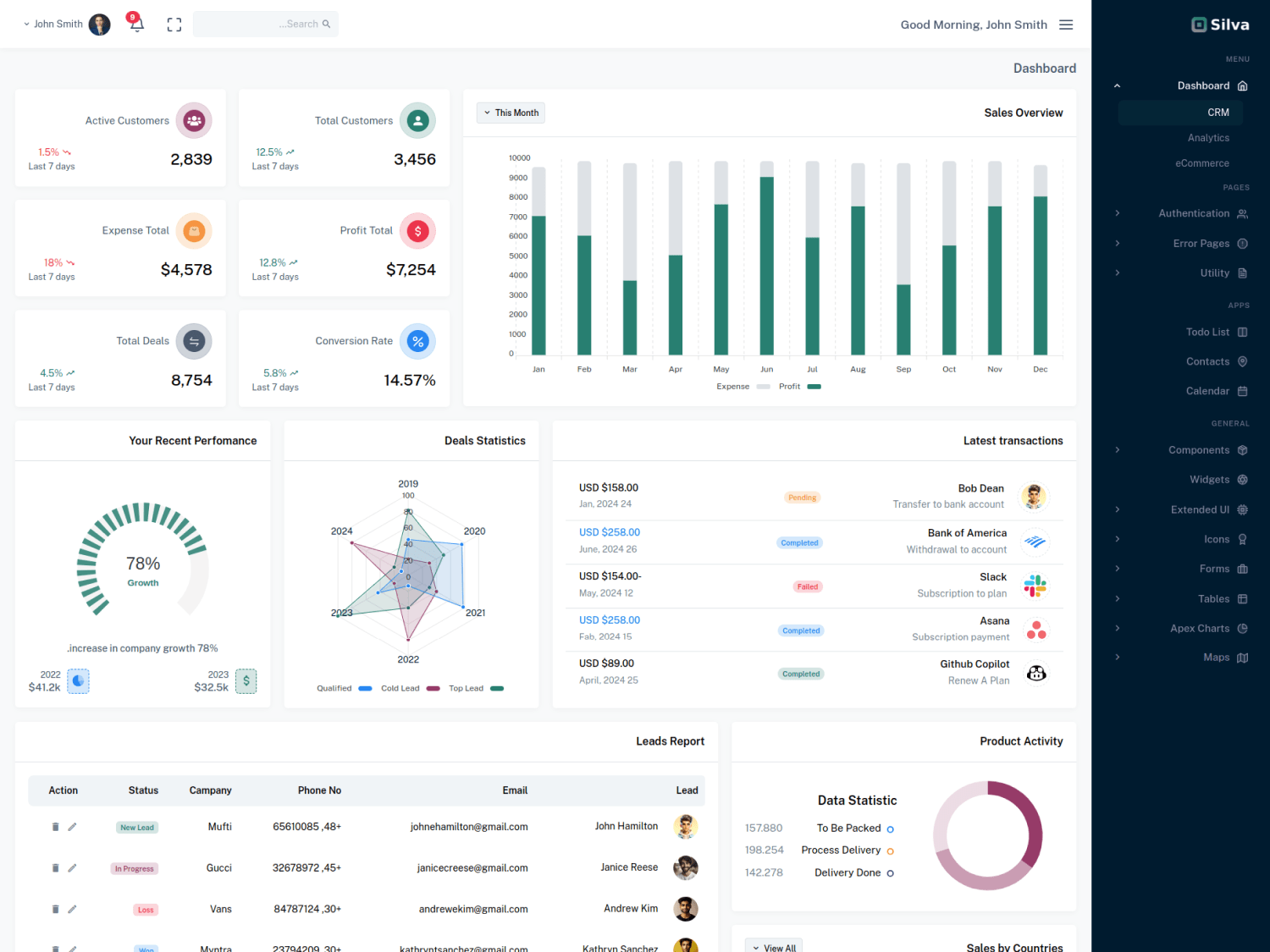Image resolution: width=1270 pixels, height=952 pixels.
Task: Click USD $258.00 Bank of America amount
Action: pos(610,532)
